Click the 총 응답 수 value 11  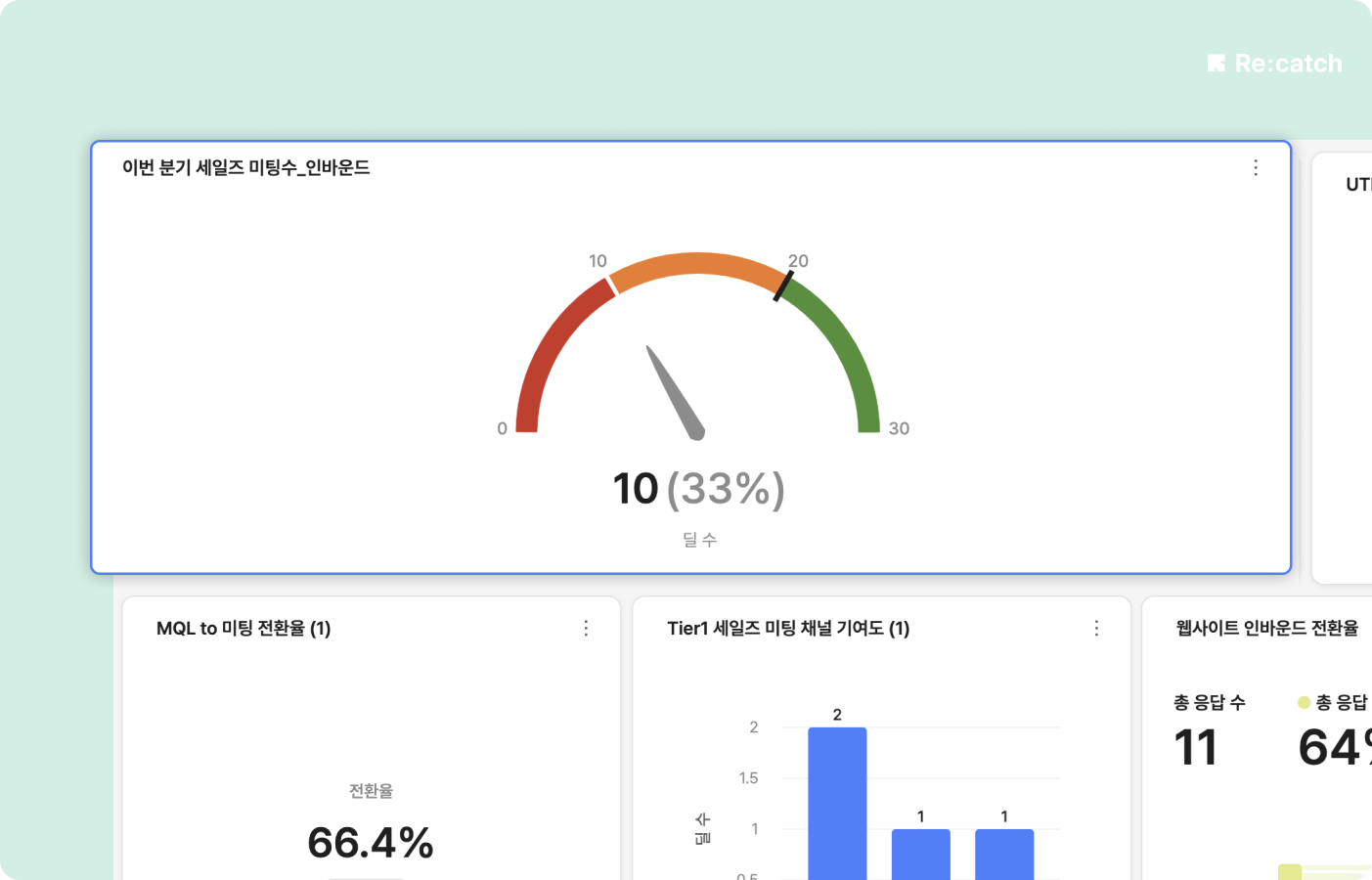[x=1195, y=748]
